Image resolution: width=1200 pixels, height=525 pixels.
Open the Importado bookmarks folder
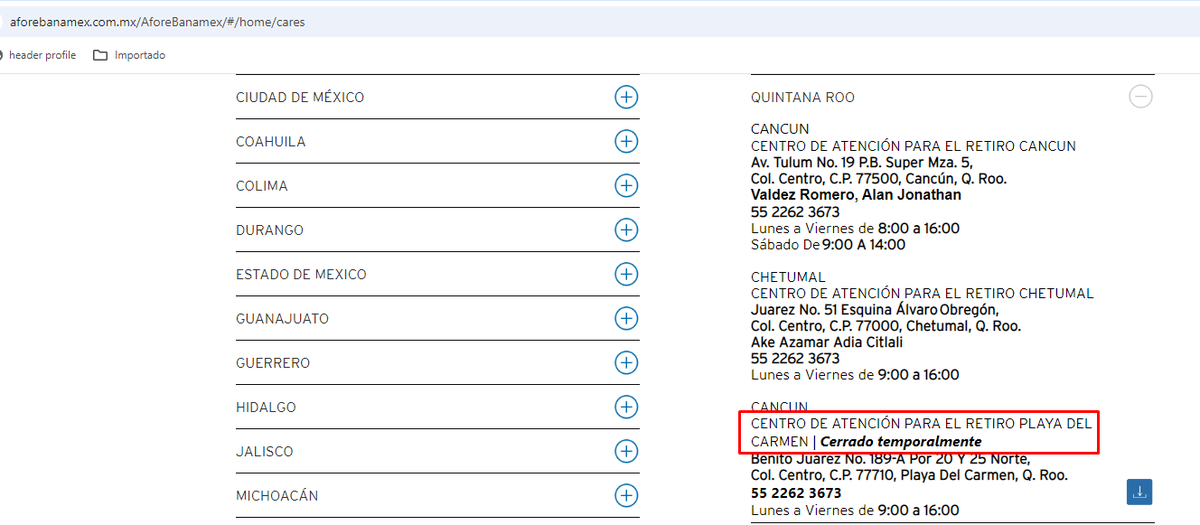coord(129,55)
